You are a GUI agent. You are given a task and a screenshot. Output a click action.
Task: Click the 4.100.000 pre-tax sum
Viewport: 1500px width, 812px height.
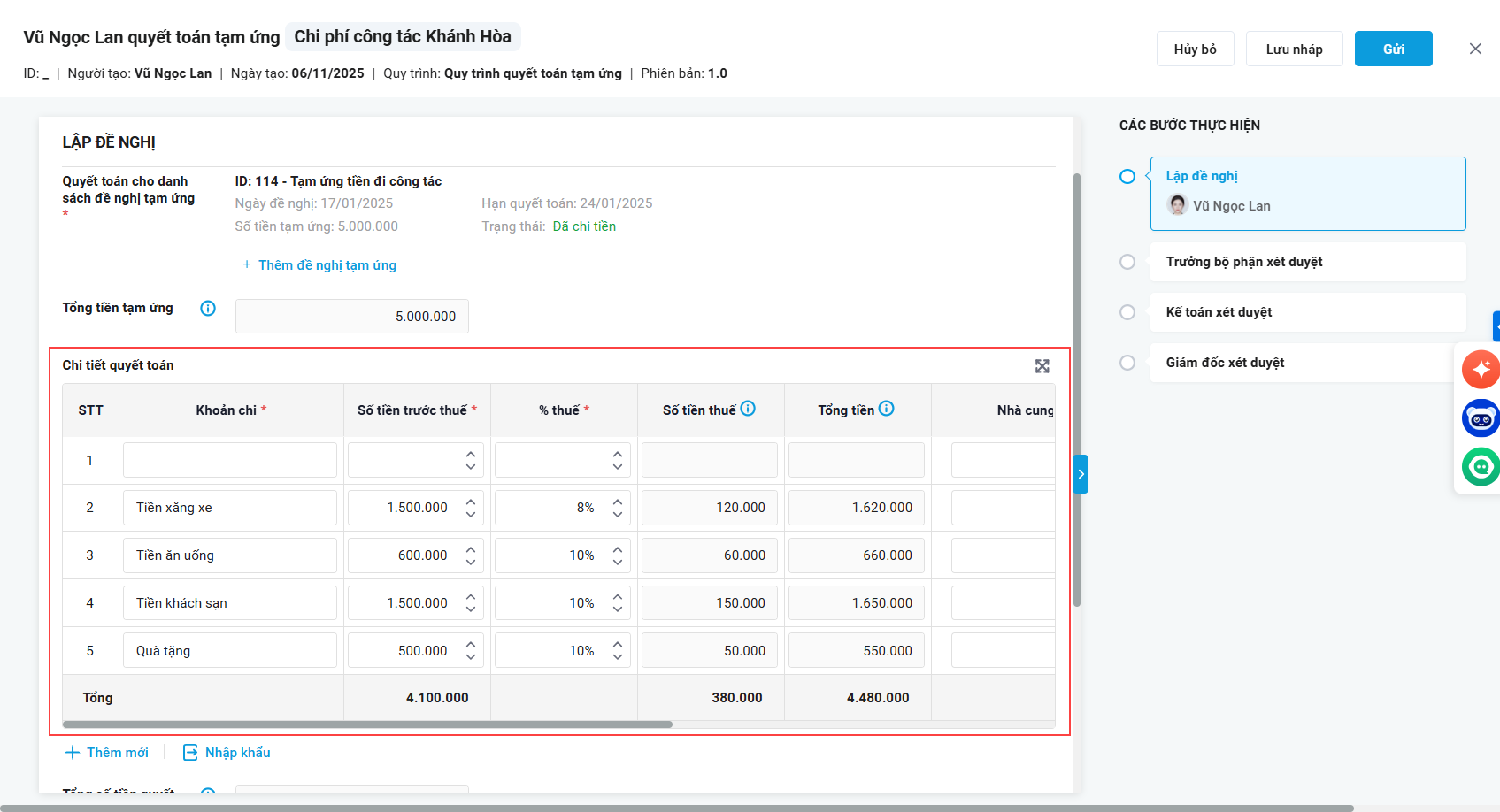click(437, 698)
